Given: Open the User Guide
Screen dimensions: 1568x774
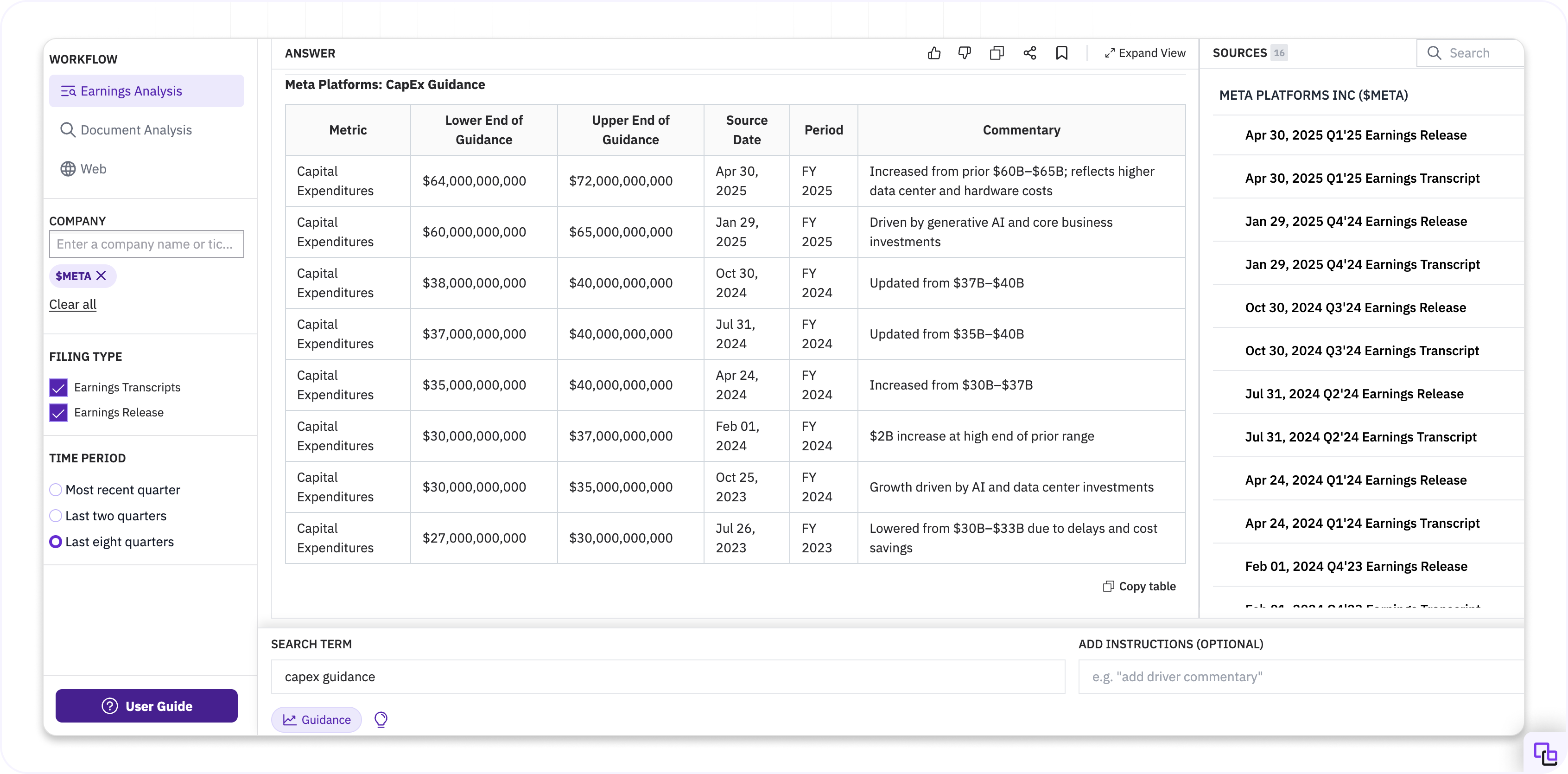Looking at the screenshot, I should point(146,706).
